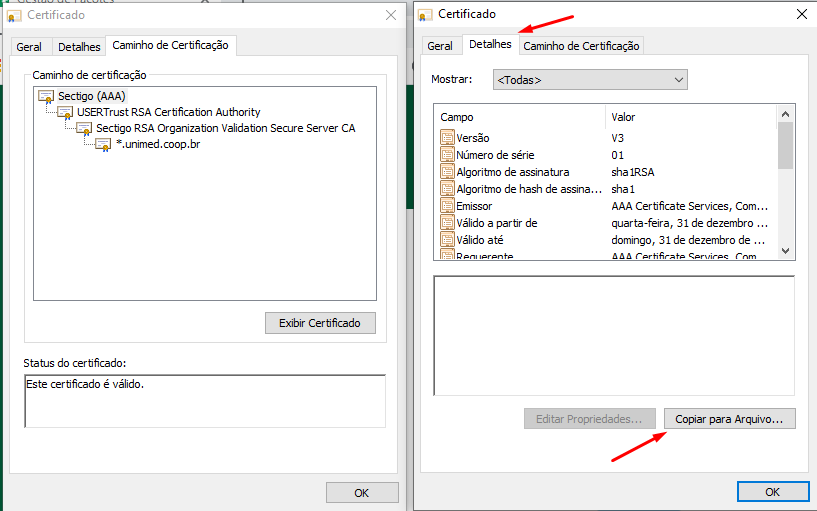817x511 pixels.
Task: Click the USERTrust RSA Certification Authority icon
Action: pos(65,113)
